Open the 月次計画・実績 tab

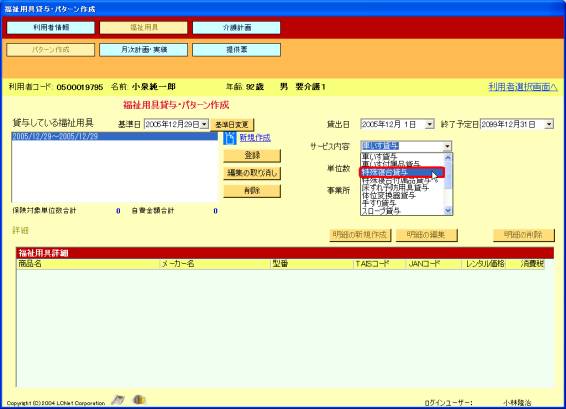(144, 50)
